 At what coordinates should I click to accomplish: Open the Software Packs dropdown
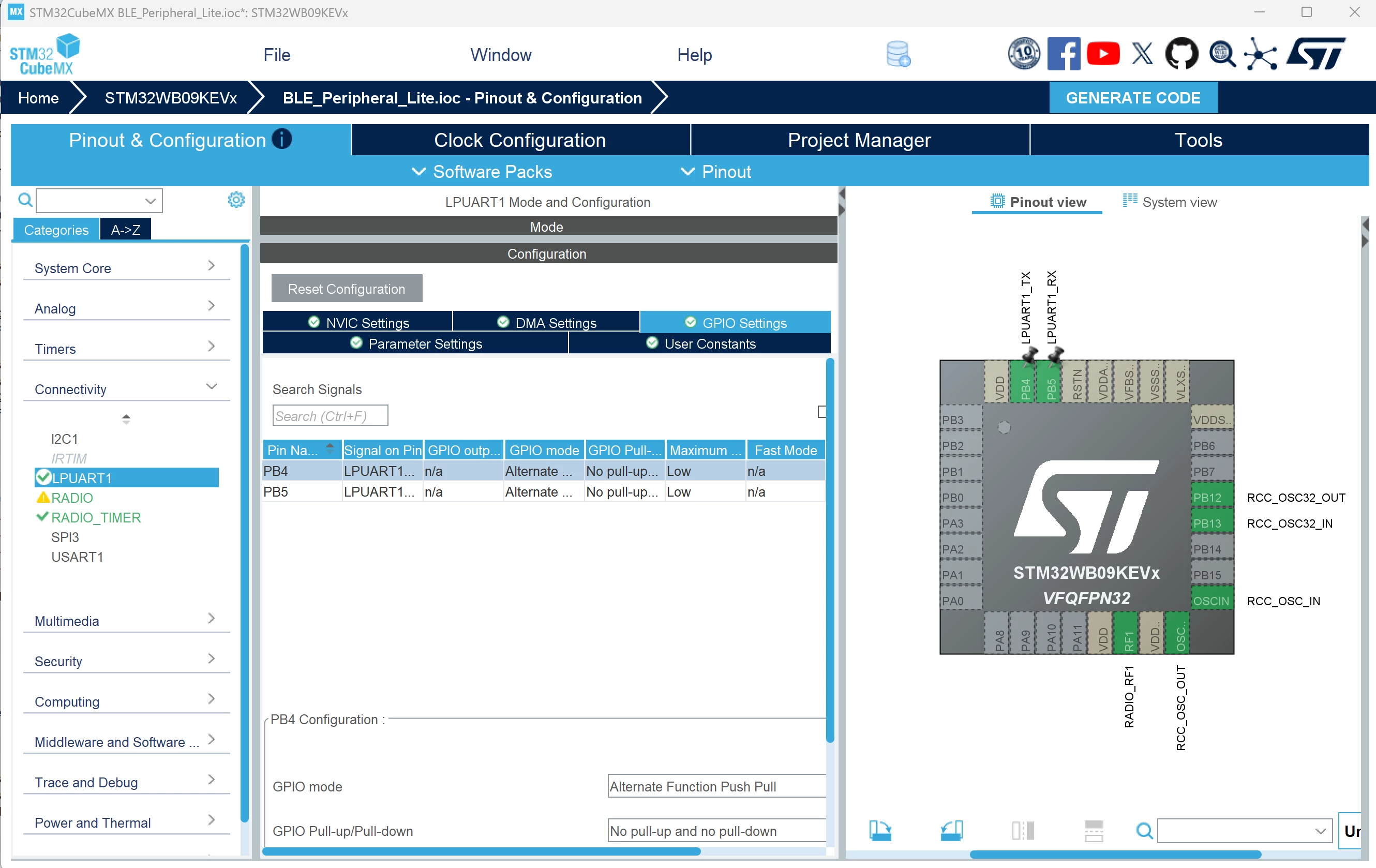482,171
